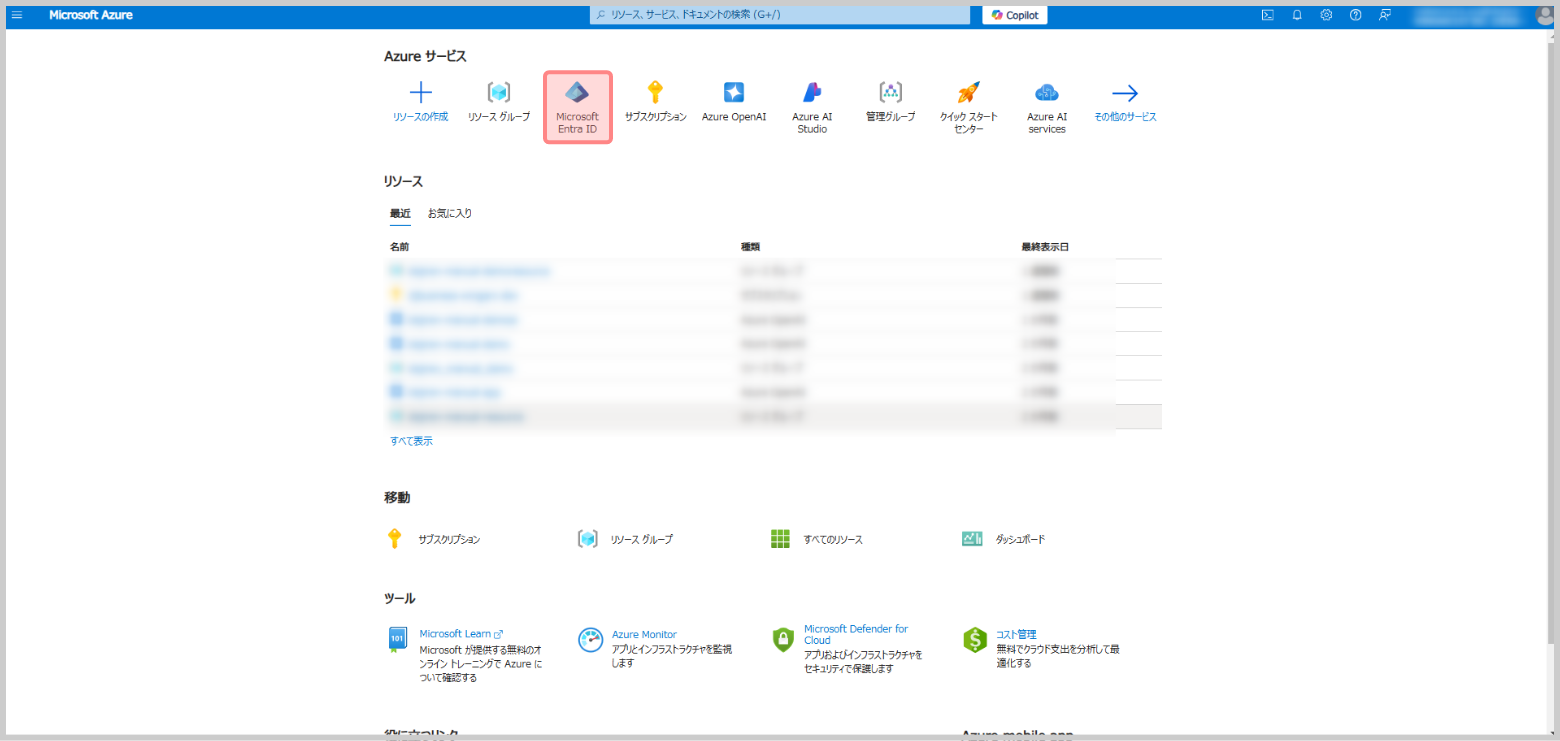This screenshot has height=741, width=1560.
Task: Go to ダッシュボード
Action: coord(1020,539)
